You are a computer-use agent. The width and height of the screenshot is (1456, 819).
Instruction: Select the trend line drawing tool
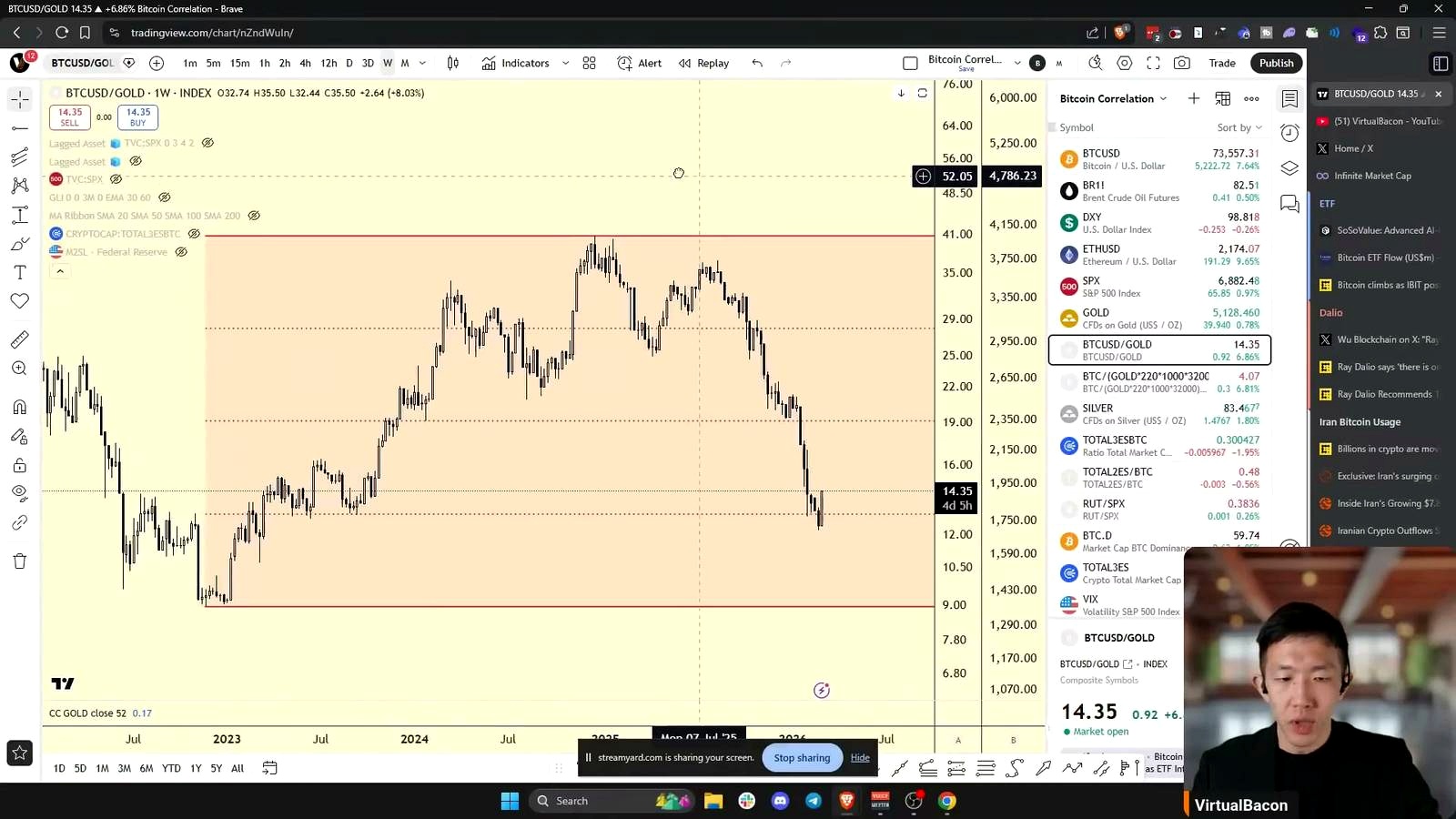(20, 128)
